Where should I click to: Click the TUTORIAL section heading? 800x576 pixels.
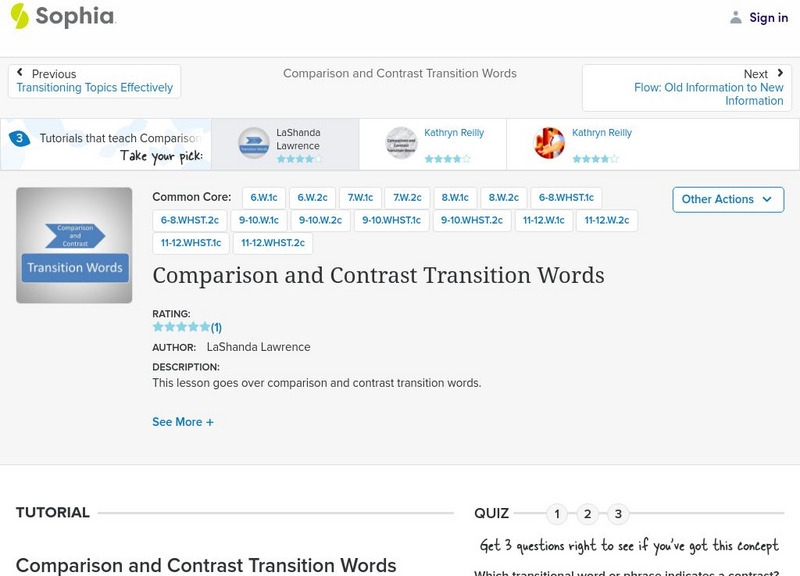53,513
